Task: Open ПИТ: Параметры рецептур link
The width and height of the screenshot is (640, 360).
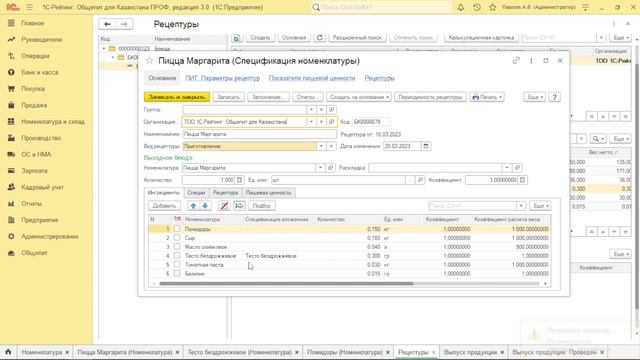Action: (222, 78)
